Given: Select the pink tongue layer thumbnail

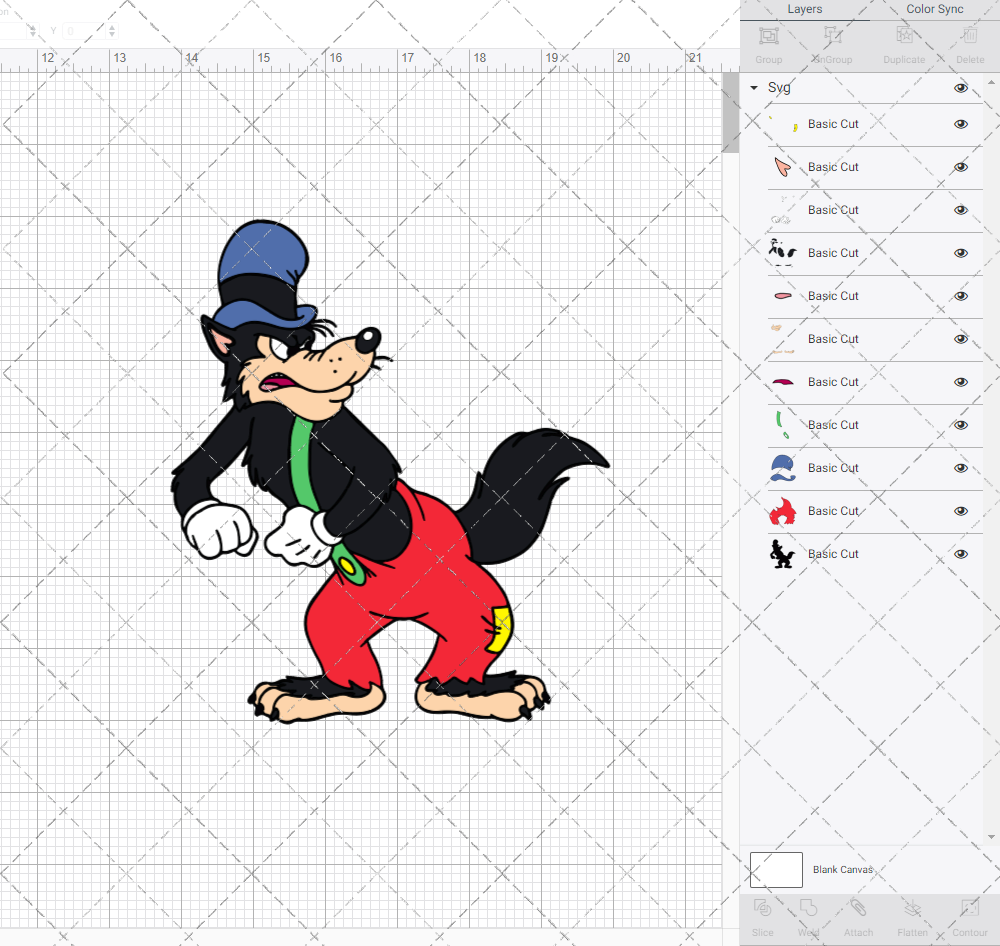Looking at the screenshot, I should point(783,296).
